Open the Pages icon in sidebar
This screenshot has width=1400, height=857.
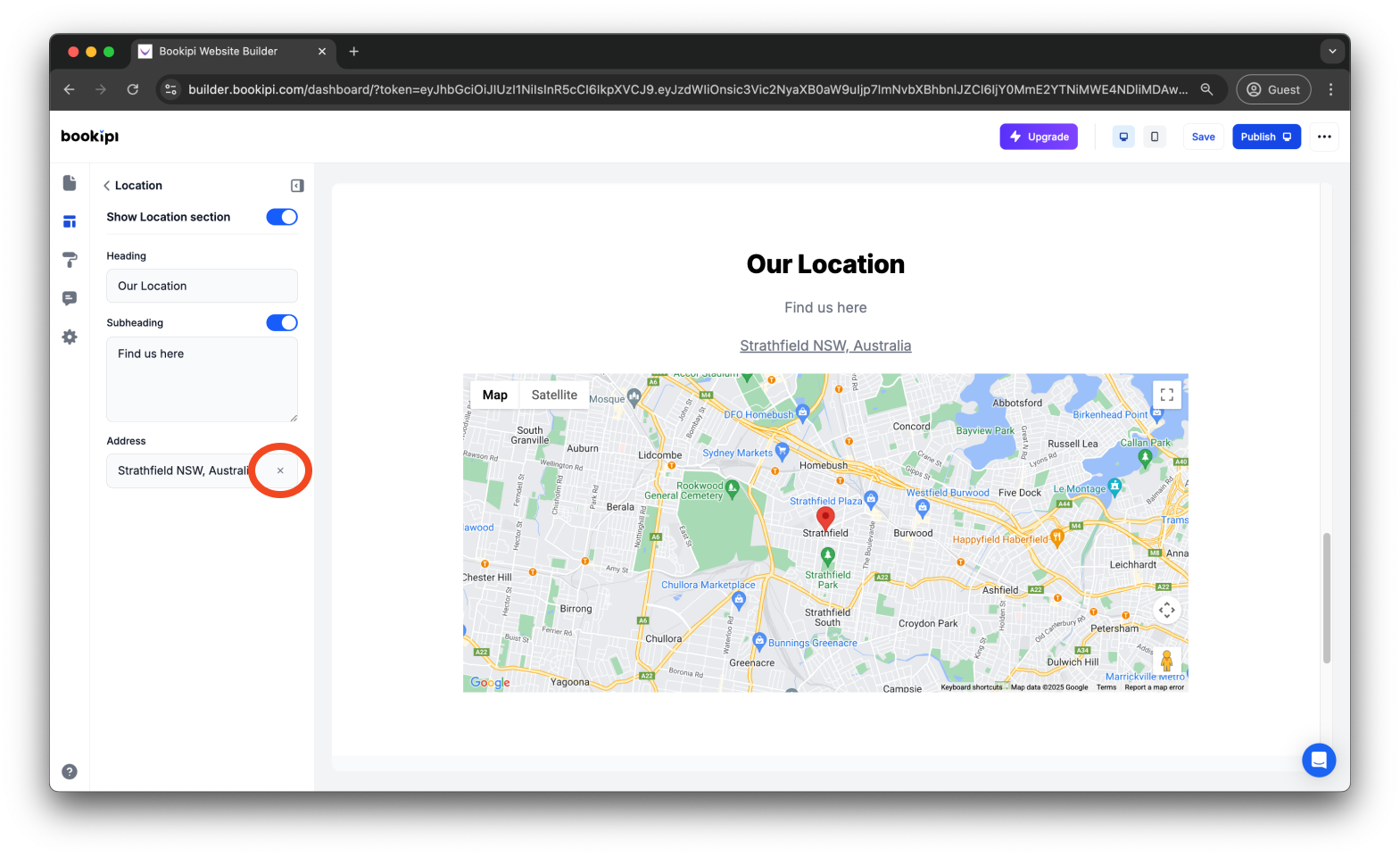pyautogui.click(x=70, y=183)
